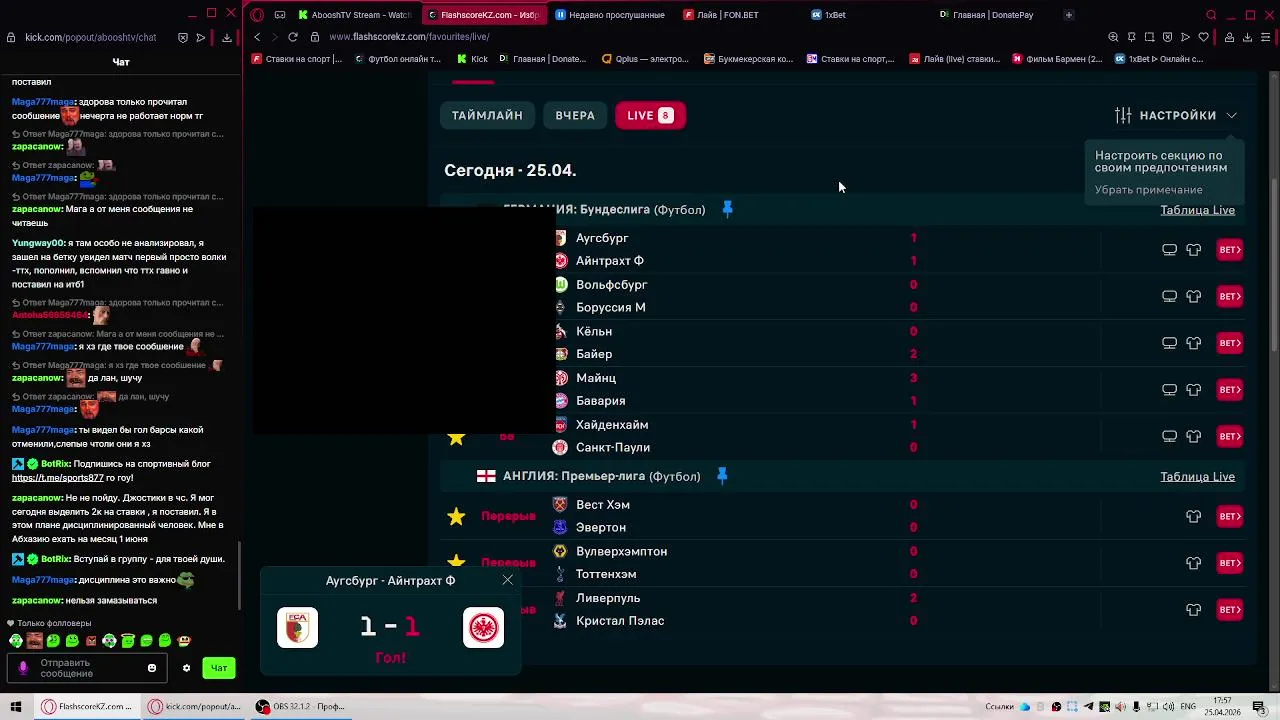Open BET link for Liverpool match
This screenshot has height=720, width=1280.
1230,610
